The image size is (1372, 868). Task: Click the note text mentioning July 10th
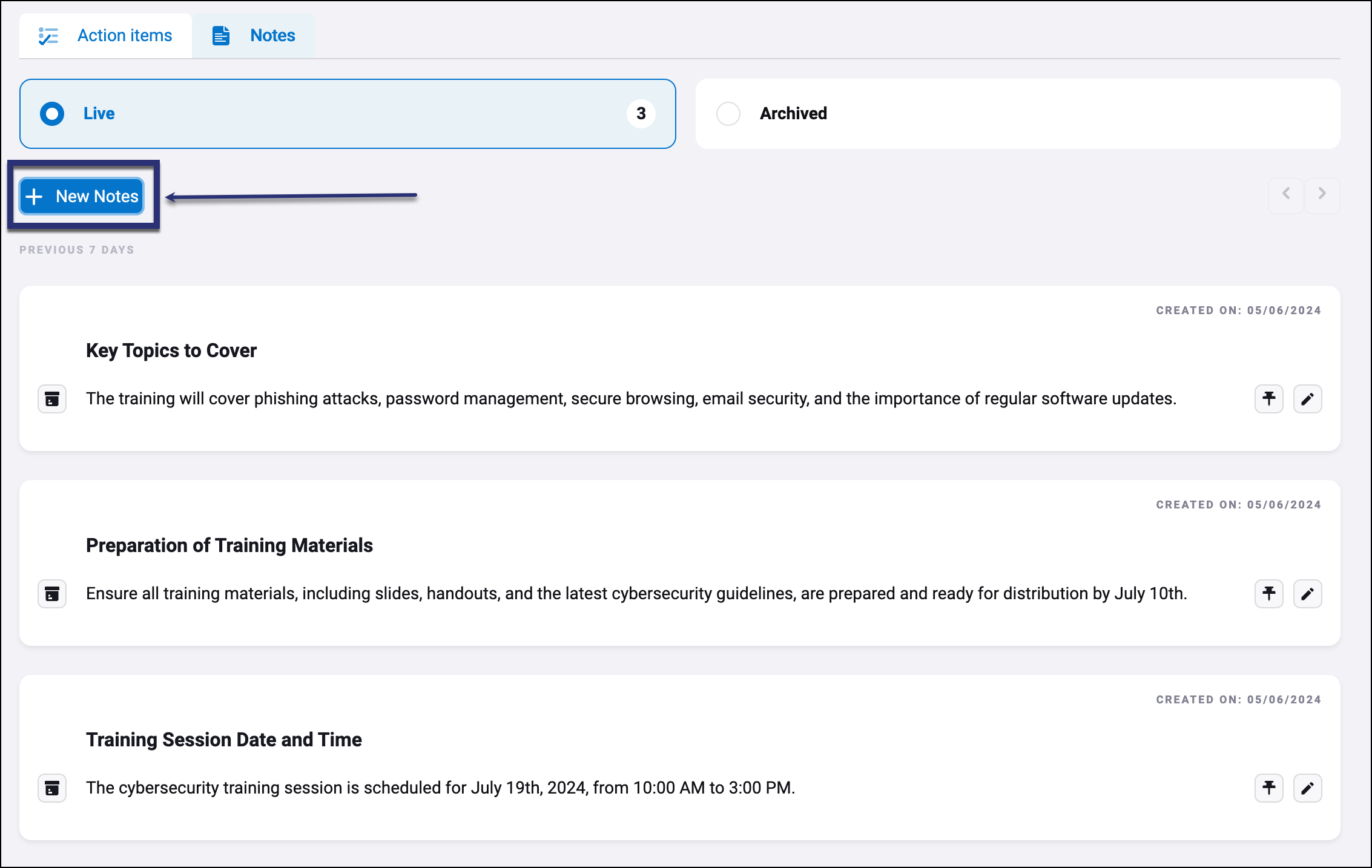[636, 594]
